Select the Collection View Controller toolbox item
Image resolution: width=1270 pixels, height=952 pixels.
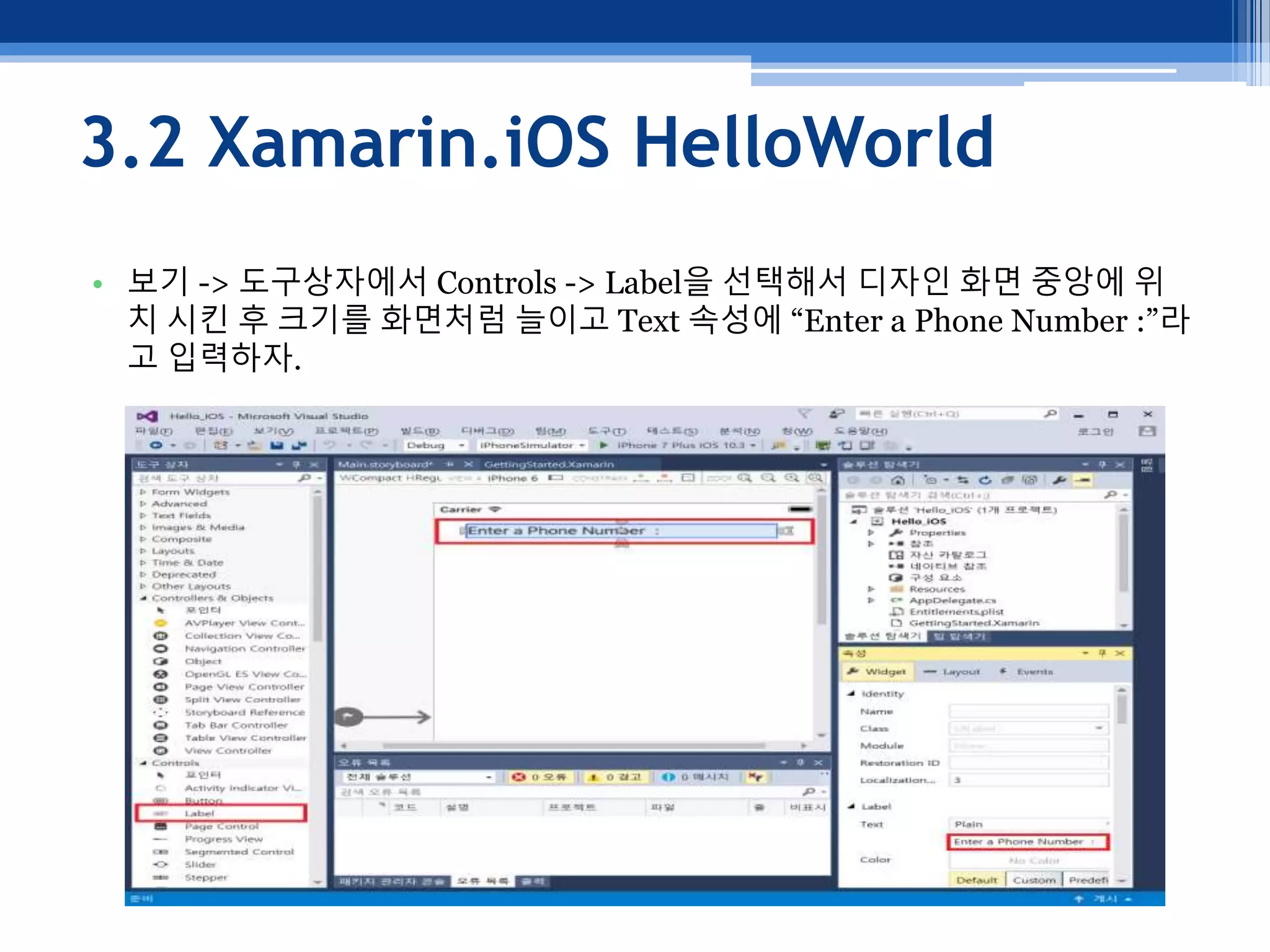(x=242, y=636)
